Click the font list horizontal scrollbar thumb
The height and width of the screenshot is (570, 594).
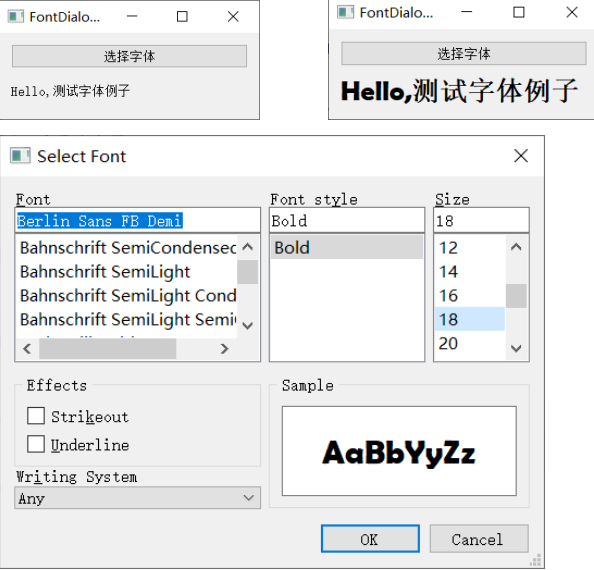[x=108, y=348]
